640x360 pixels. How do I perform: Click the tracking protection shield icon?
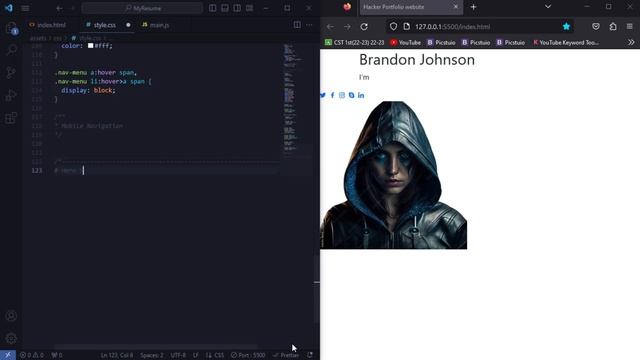[393, 27]
